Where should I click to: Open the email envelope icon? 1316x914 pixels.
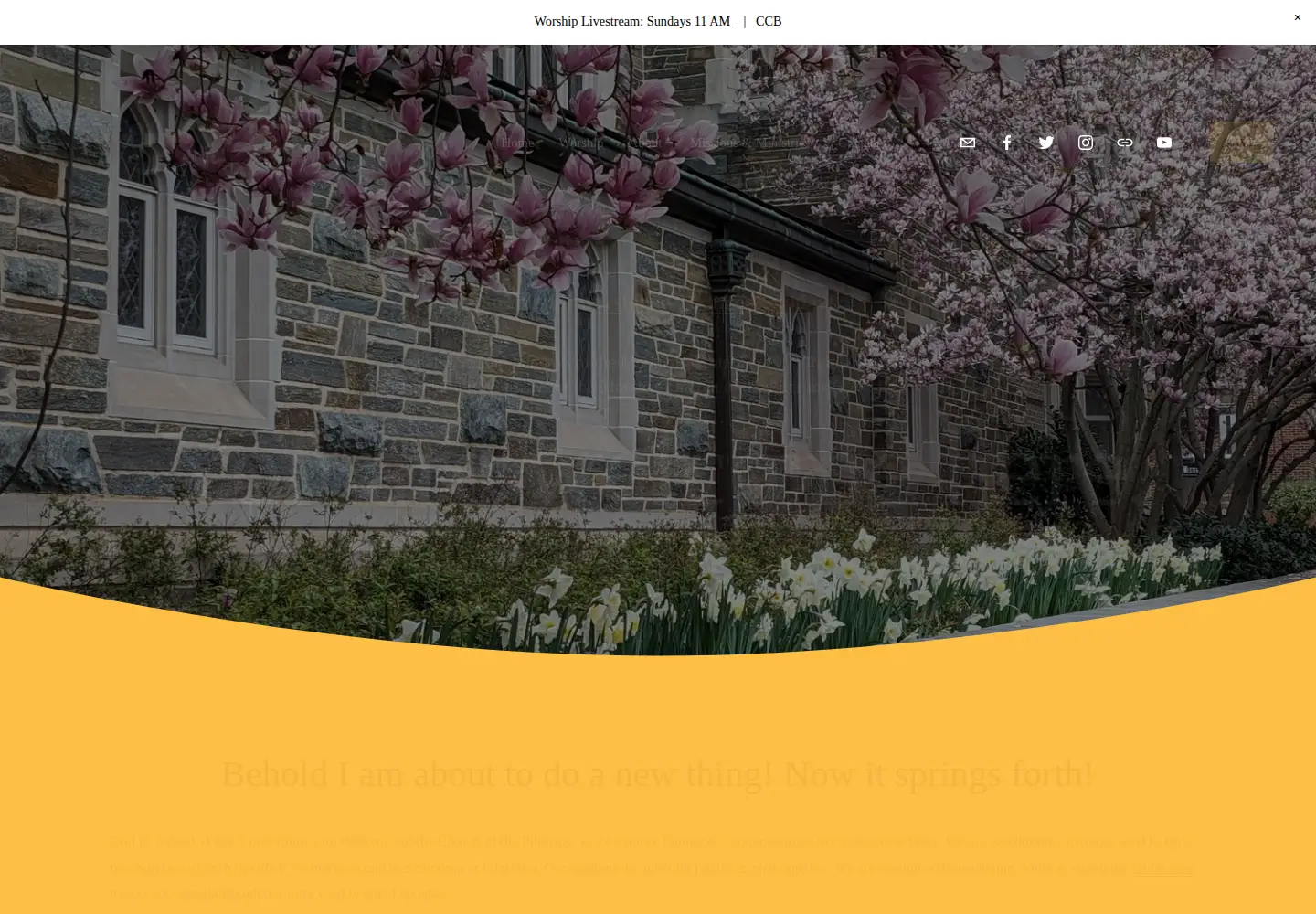tap(968, 143)
